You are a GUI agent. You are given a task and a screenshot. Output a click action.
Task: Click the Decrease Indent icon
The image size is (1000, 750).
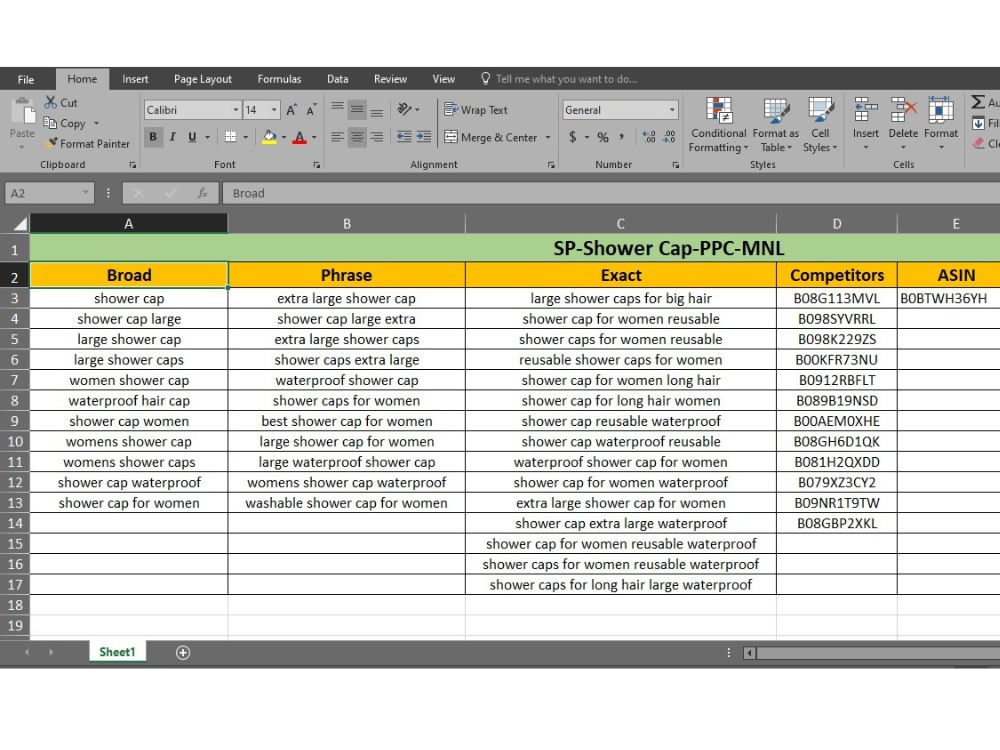click(x=404, y=136)
